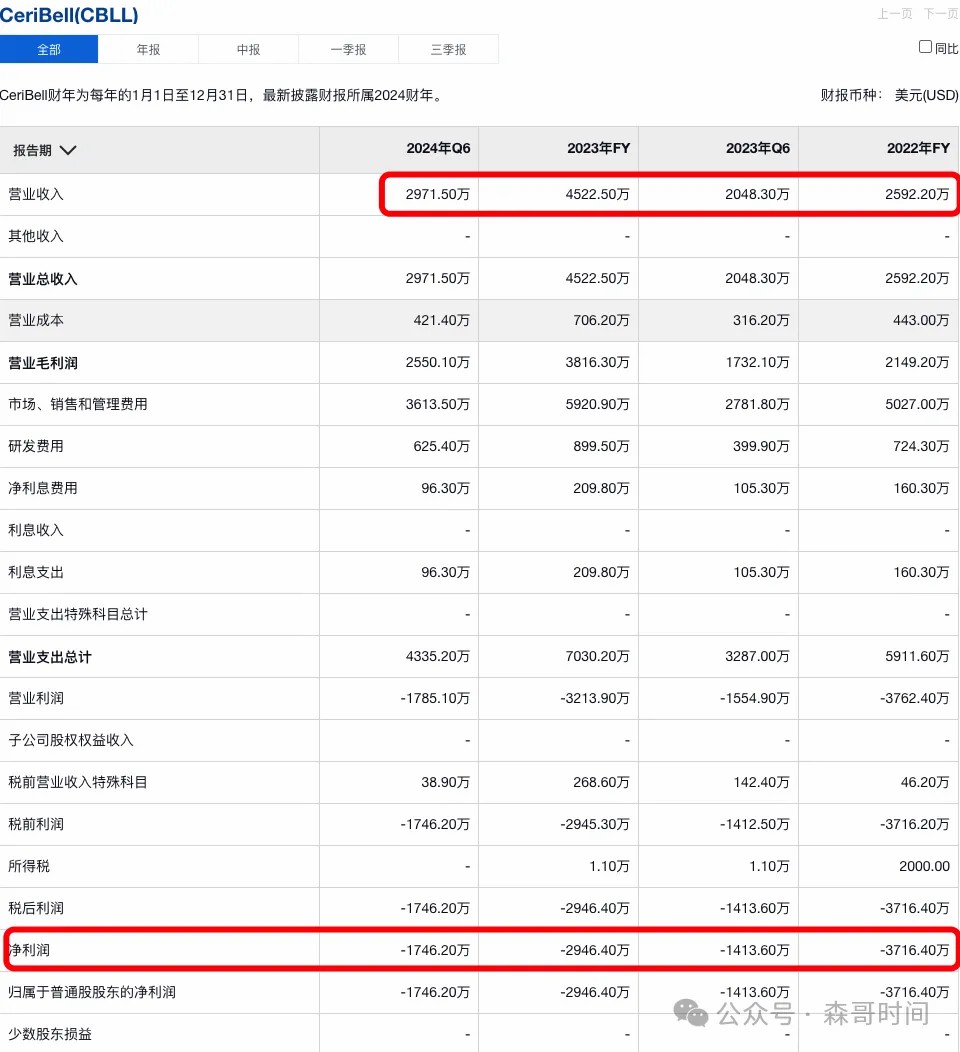Switch to the 年报 tab

148,50
